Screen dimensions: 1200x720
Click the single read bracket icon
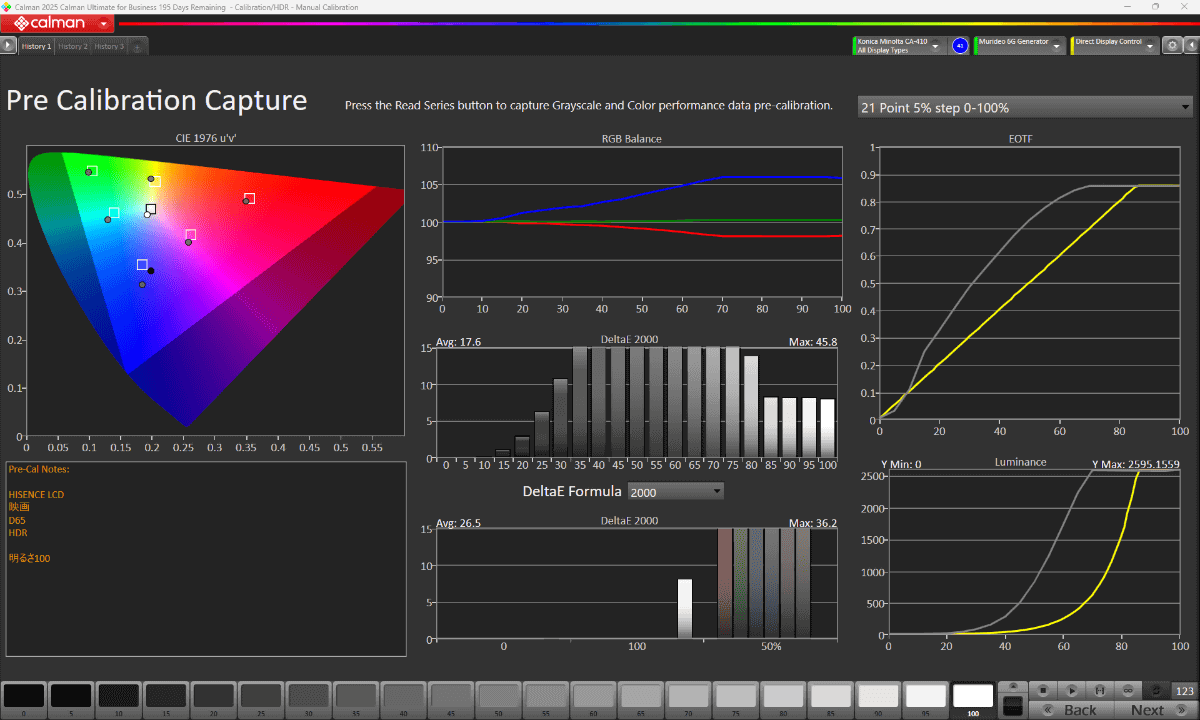coord(1100,690)
